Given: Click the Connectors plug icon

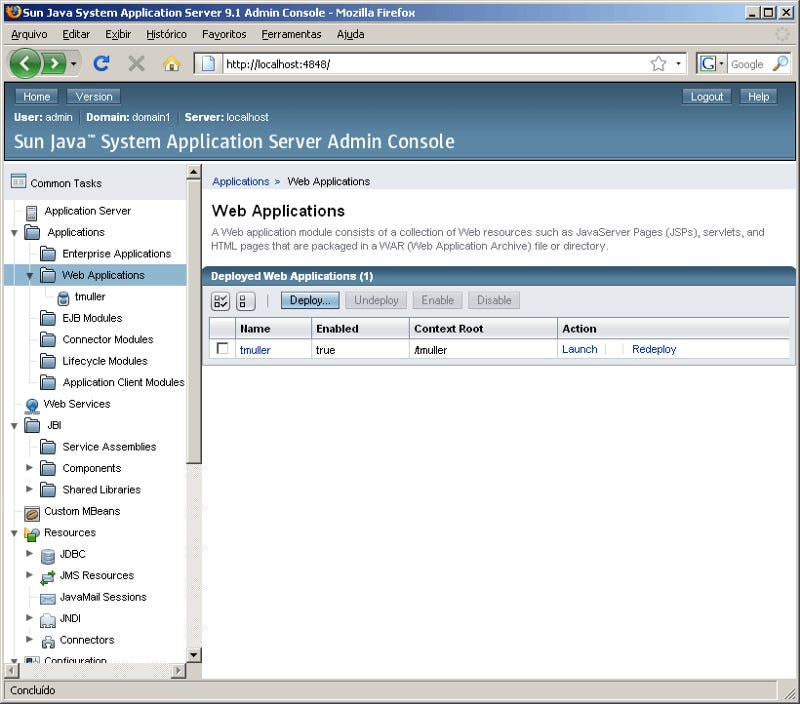Looking at the screenshot, I should pyautogui.click(x=48, y=642).
